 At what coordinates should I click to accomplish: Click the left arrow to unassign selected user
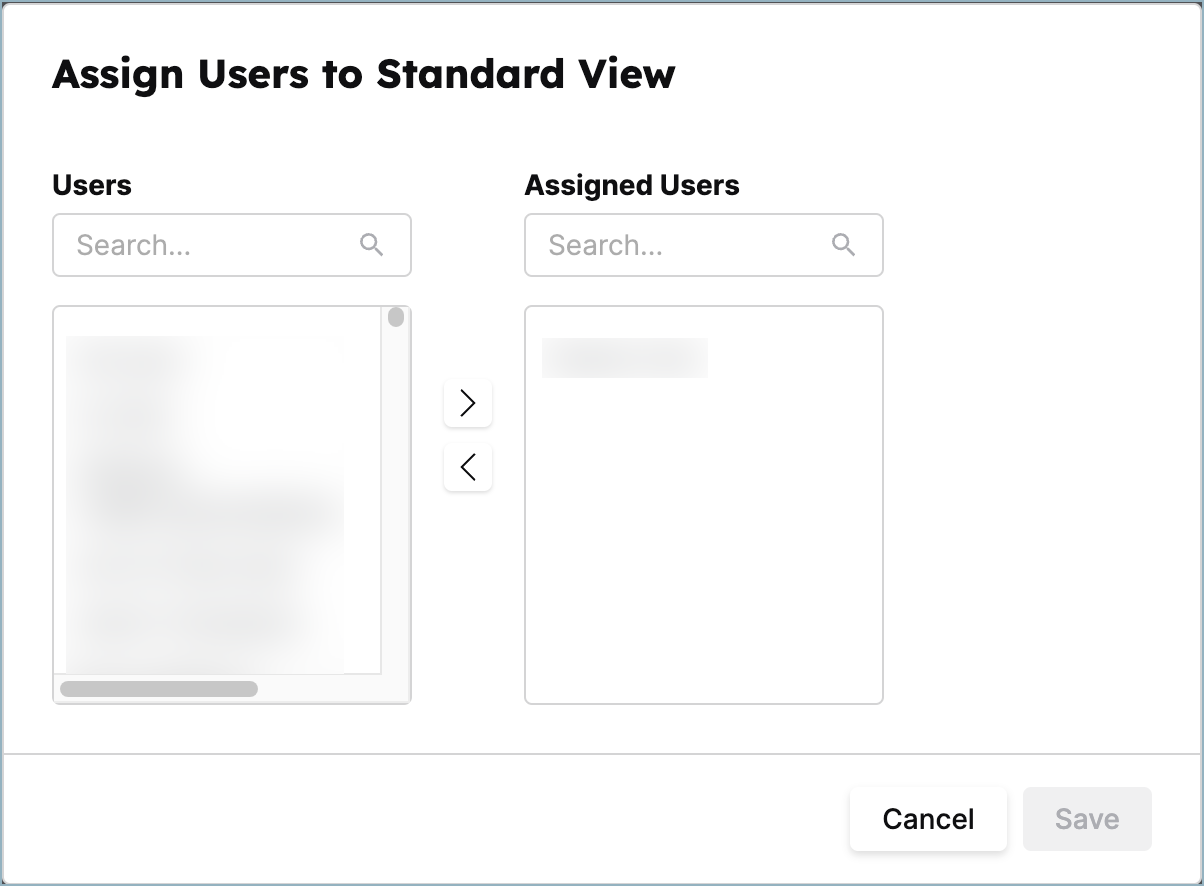point(467,467)
